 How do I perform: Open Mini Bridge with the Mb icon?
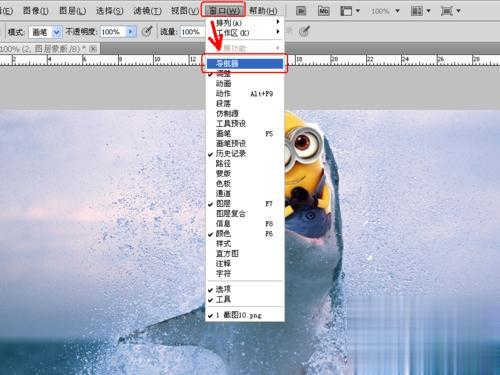click(323, 11)
